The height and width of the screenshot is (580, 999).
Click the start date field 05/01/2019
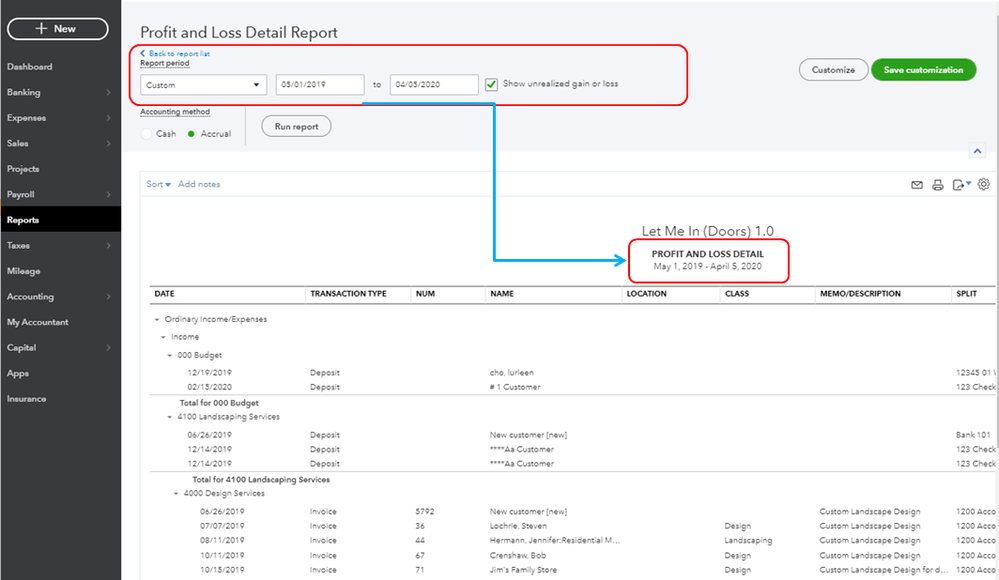pos(319,85)
